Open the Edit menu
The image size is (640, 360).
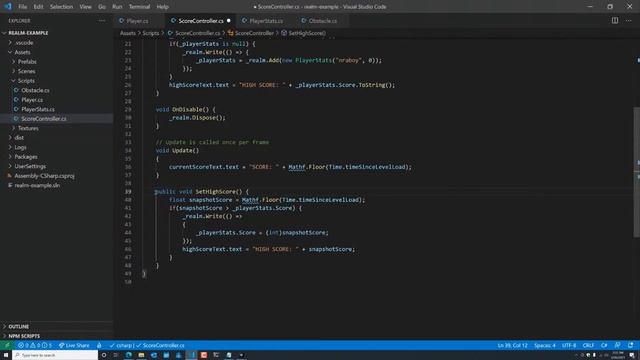(38, 7)
